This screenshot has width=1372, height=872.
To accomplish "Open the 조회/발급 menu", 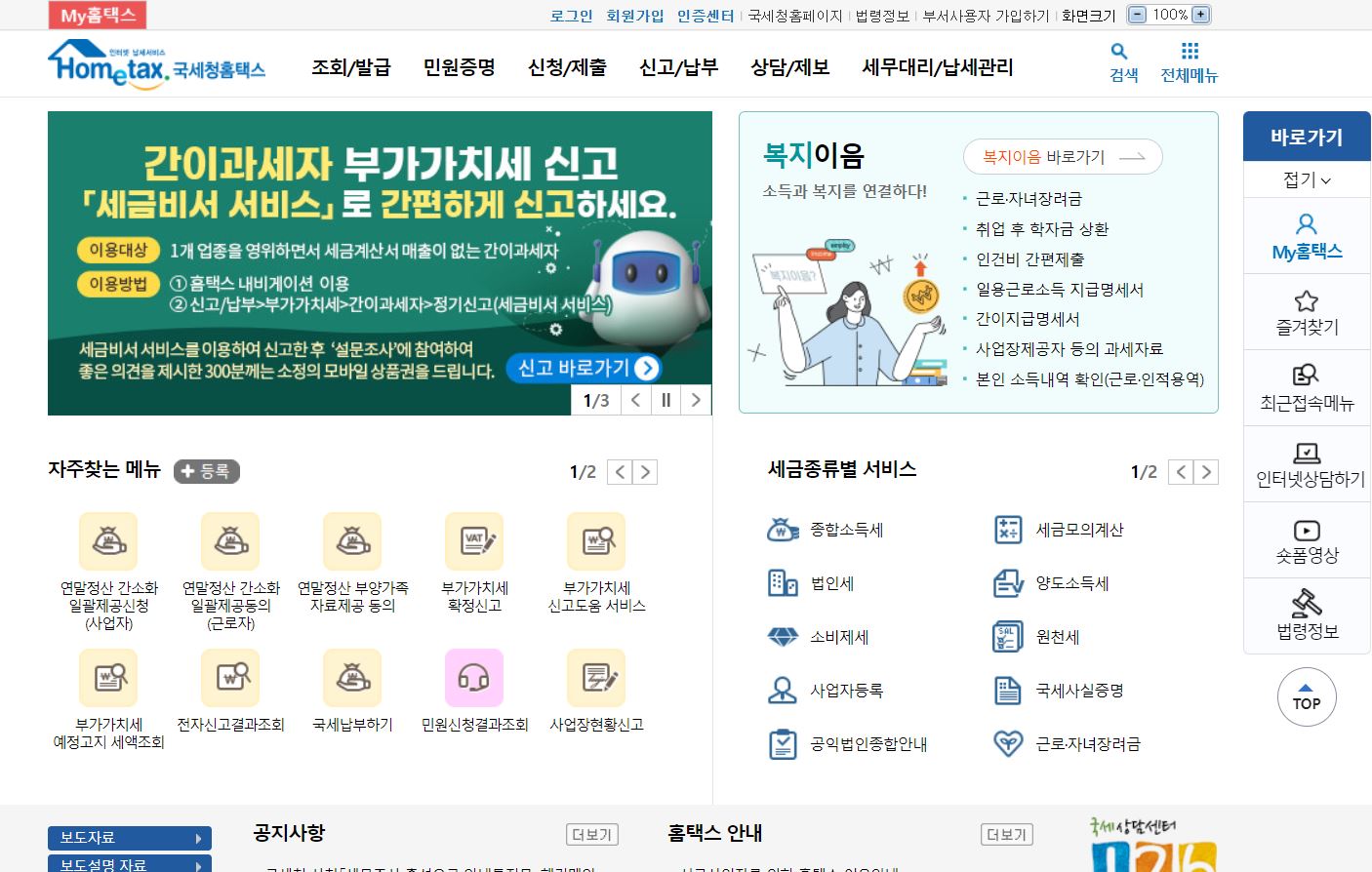I will (x=351, y=67).
